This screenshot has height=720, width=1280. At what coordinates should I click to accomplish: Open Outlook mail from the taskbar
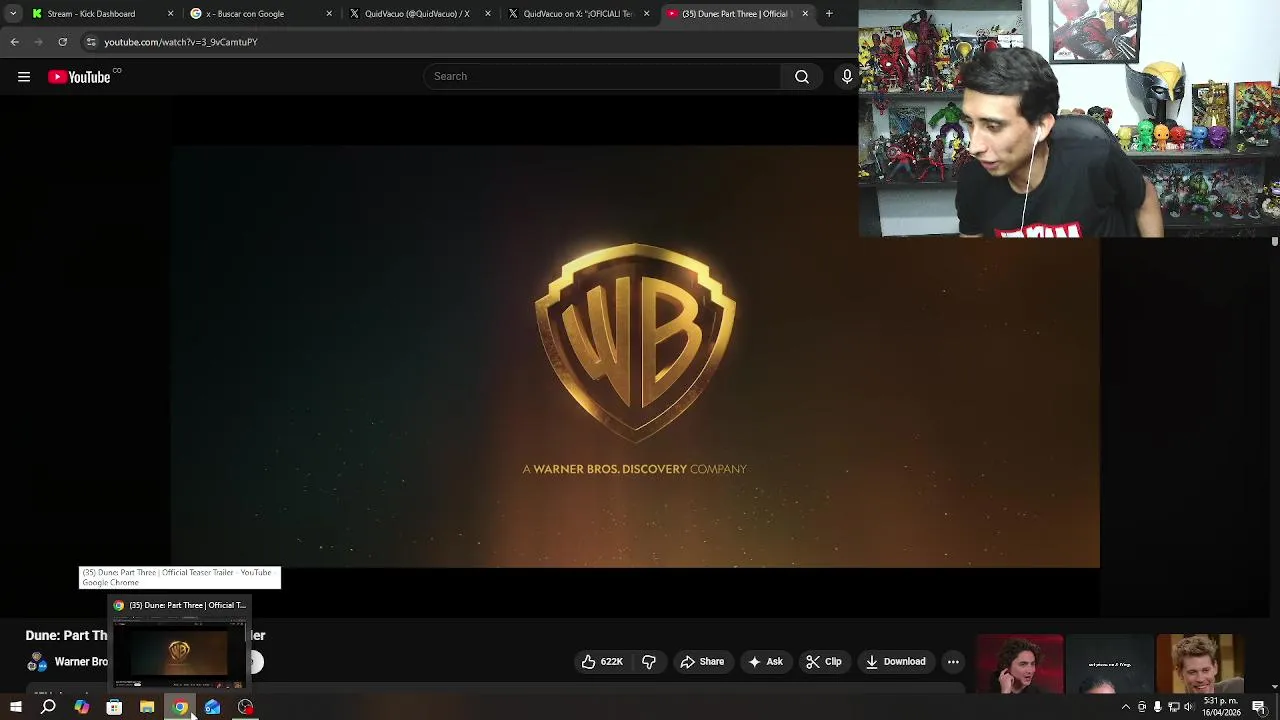pyautogui.click(x=213, y=708)
